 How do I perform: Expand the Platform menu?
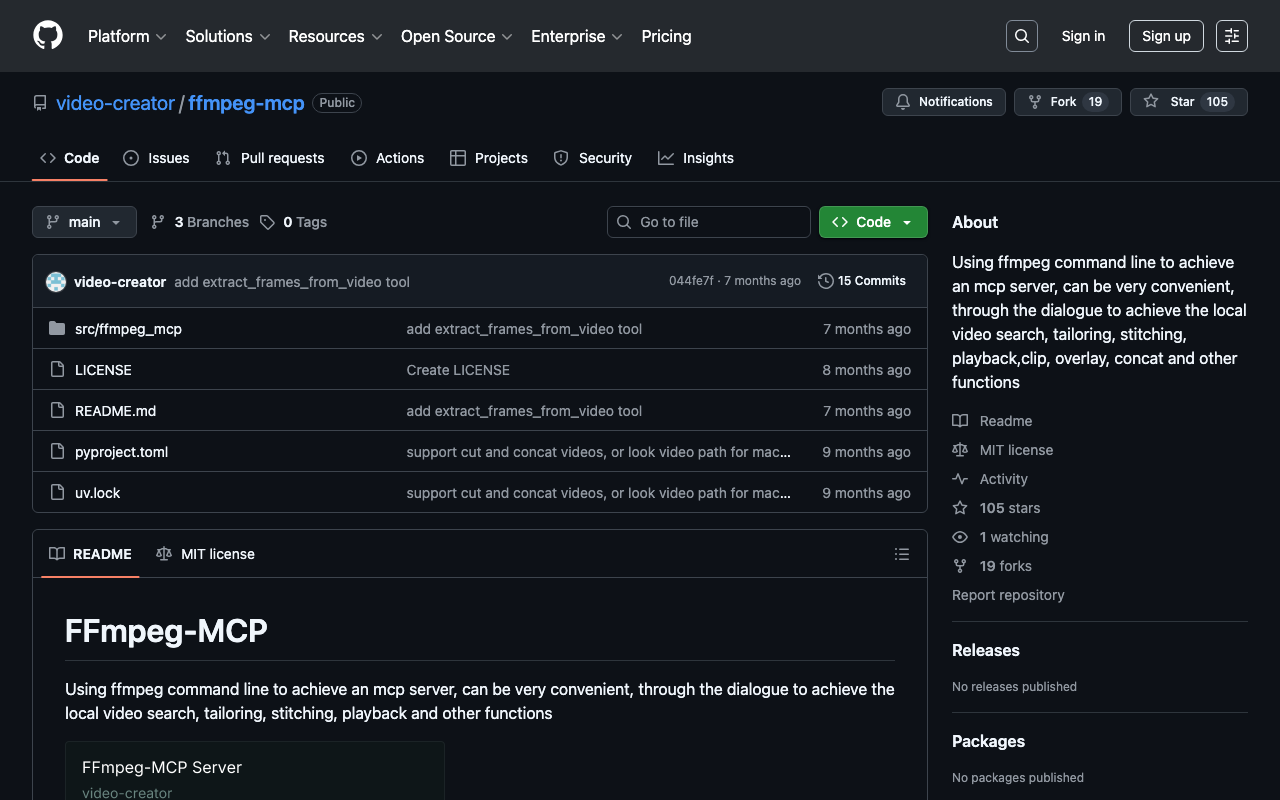[127, 36]
